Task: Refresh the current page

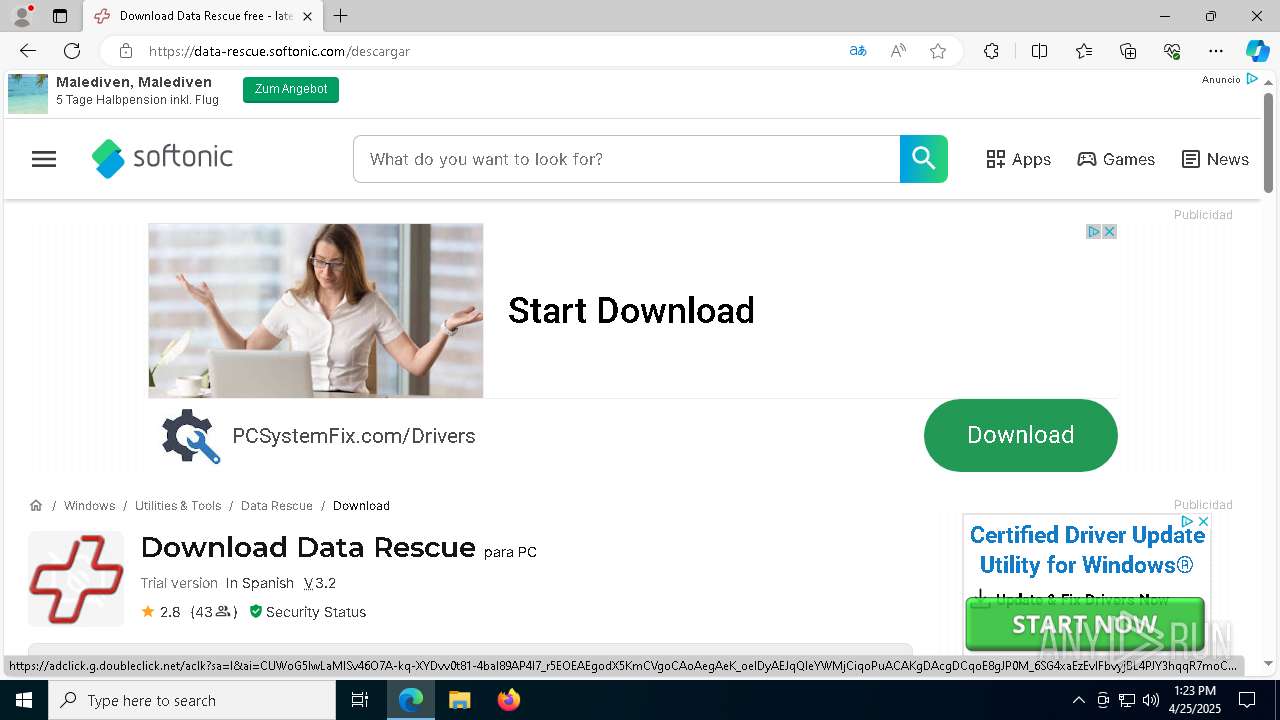Action: (x=72, y=51)
